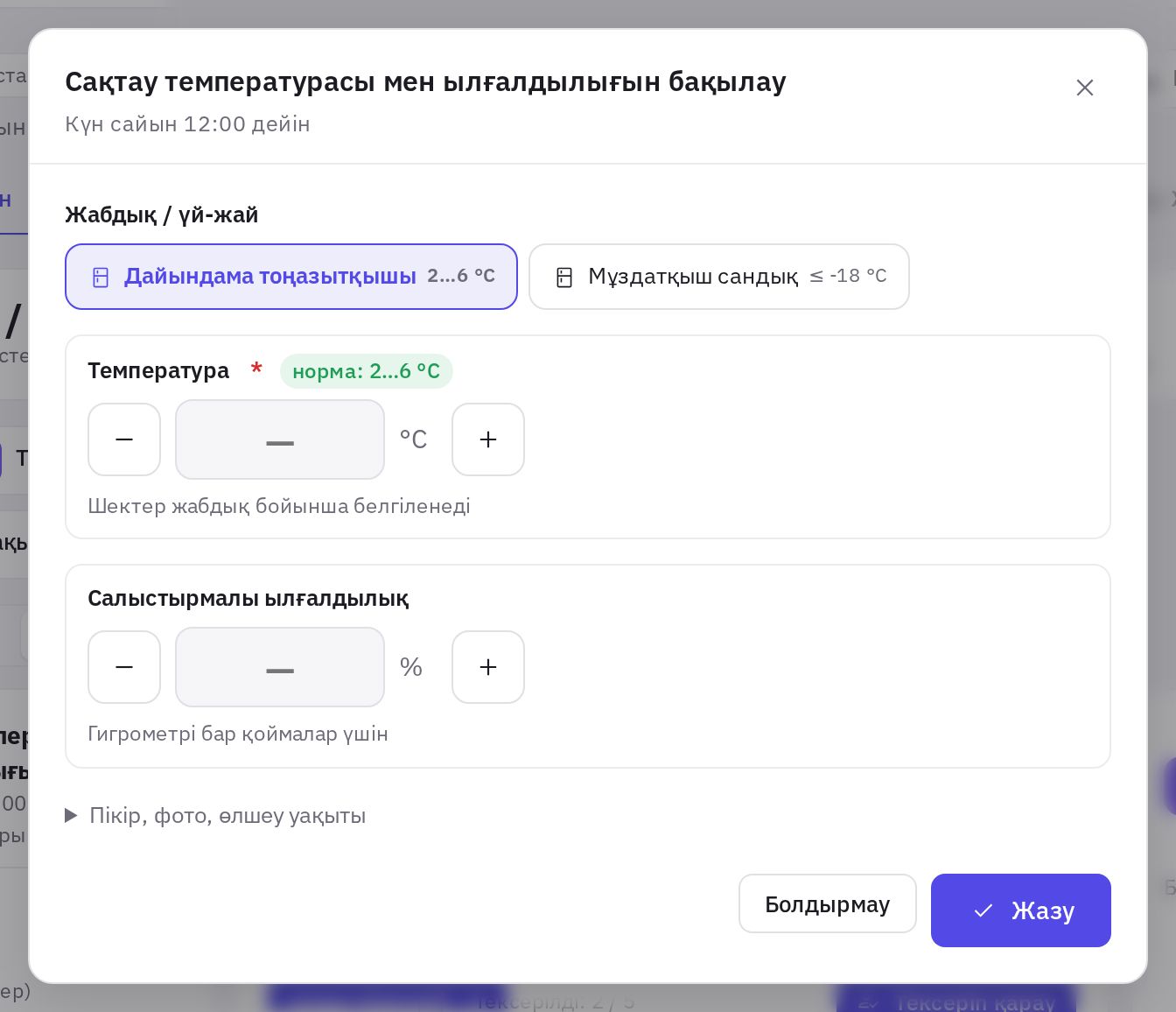Screen dimensions: 1176x1012
Task: Click the subtitle Күн сайын 12:00 дейін
Action: click(188, 124)
